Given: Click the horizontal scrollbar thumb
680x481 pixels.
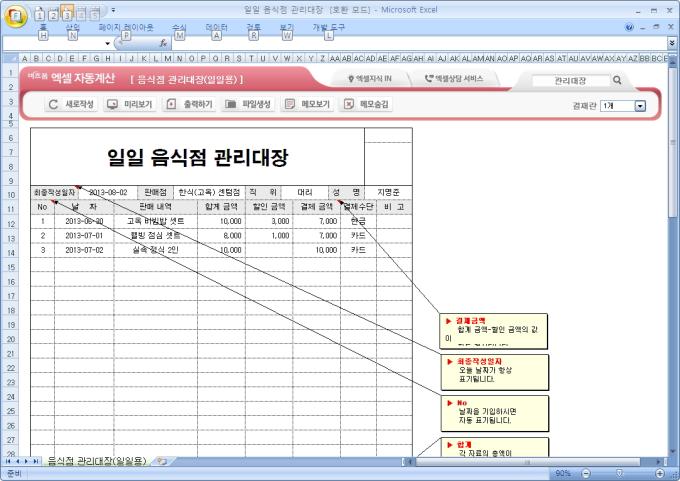Looking at the screenshot, I should pyautogui.click(x=528, y=462).
